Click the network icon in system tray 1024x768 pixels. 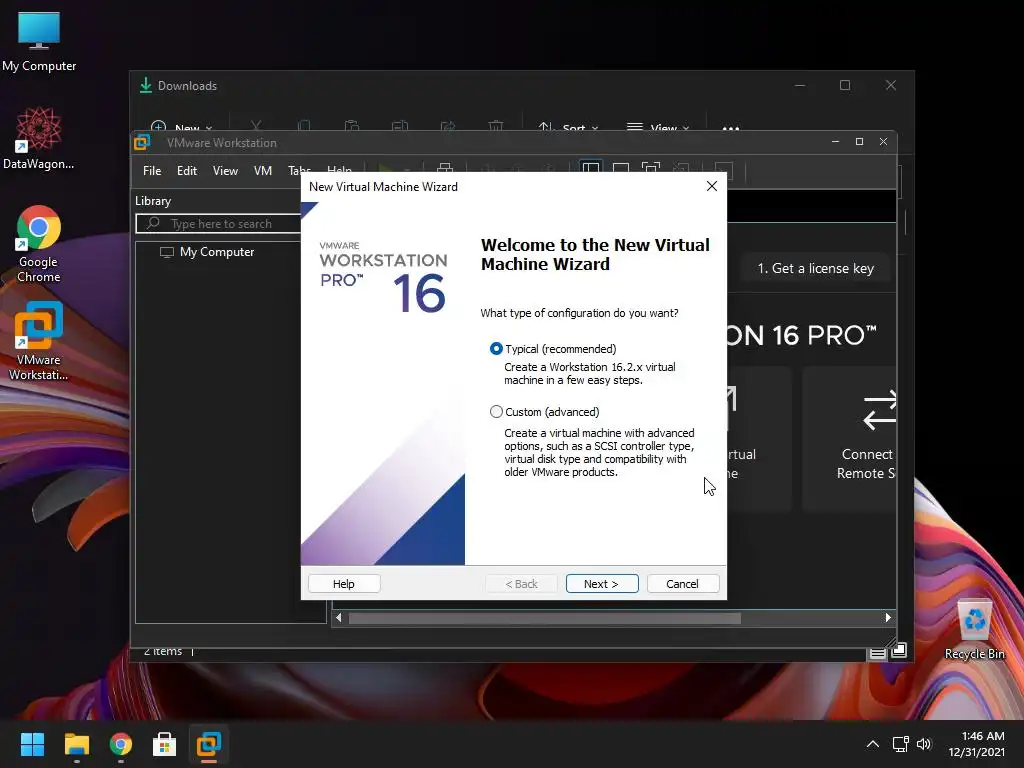pos(901,744)
